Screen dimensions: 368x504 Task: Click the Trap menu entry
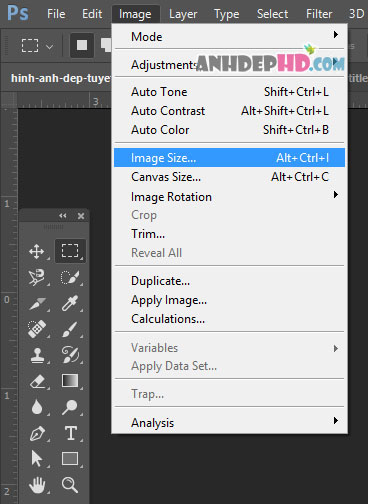click(229, 394)
